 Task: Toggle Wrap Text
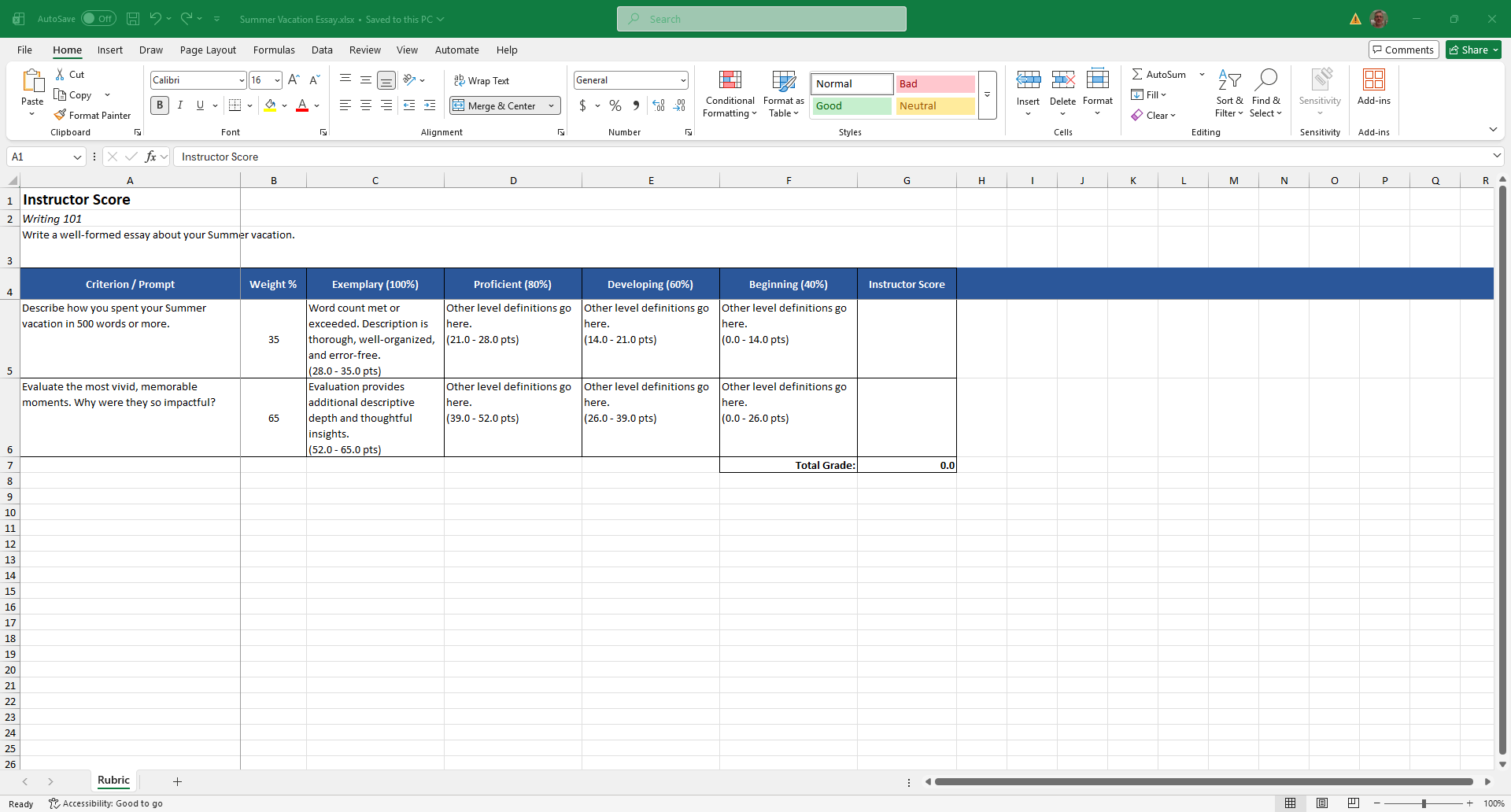pos(482,80)
